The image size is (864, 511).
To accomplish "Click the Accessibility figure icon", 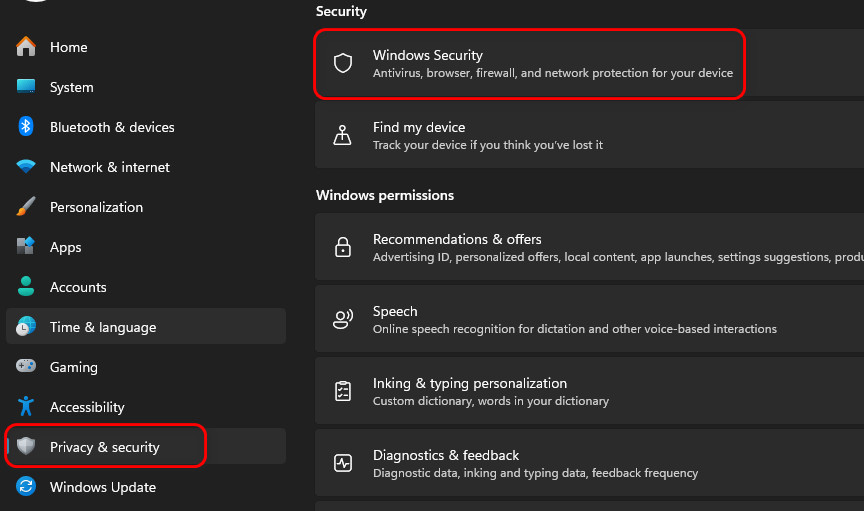I will (26, 407).
